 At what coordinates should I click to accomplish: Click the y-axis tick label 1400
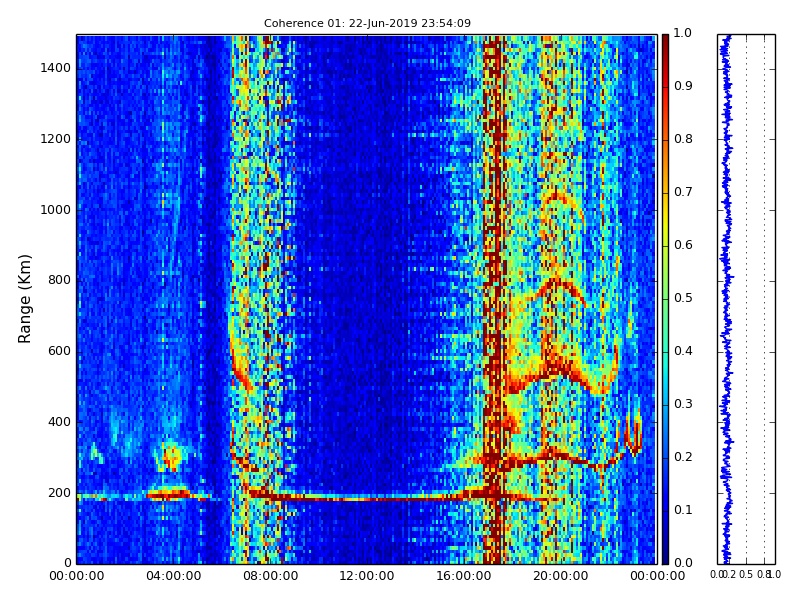[x=56, y=68]
